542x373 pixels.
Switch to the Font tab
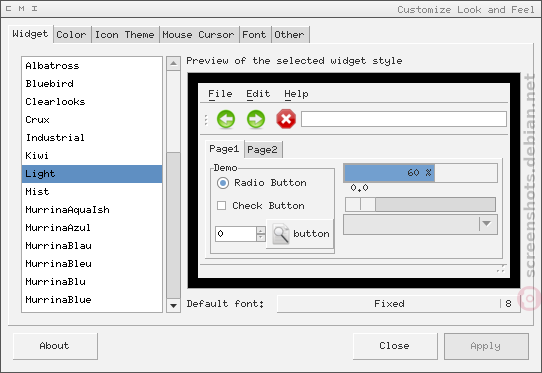pos(255,35)
